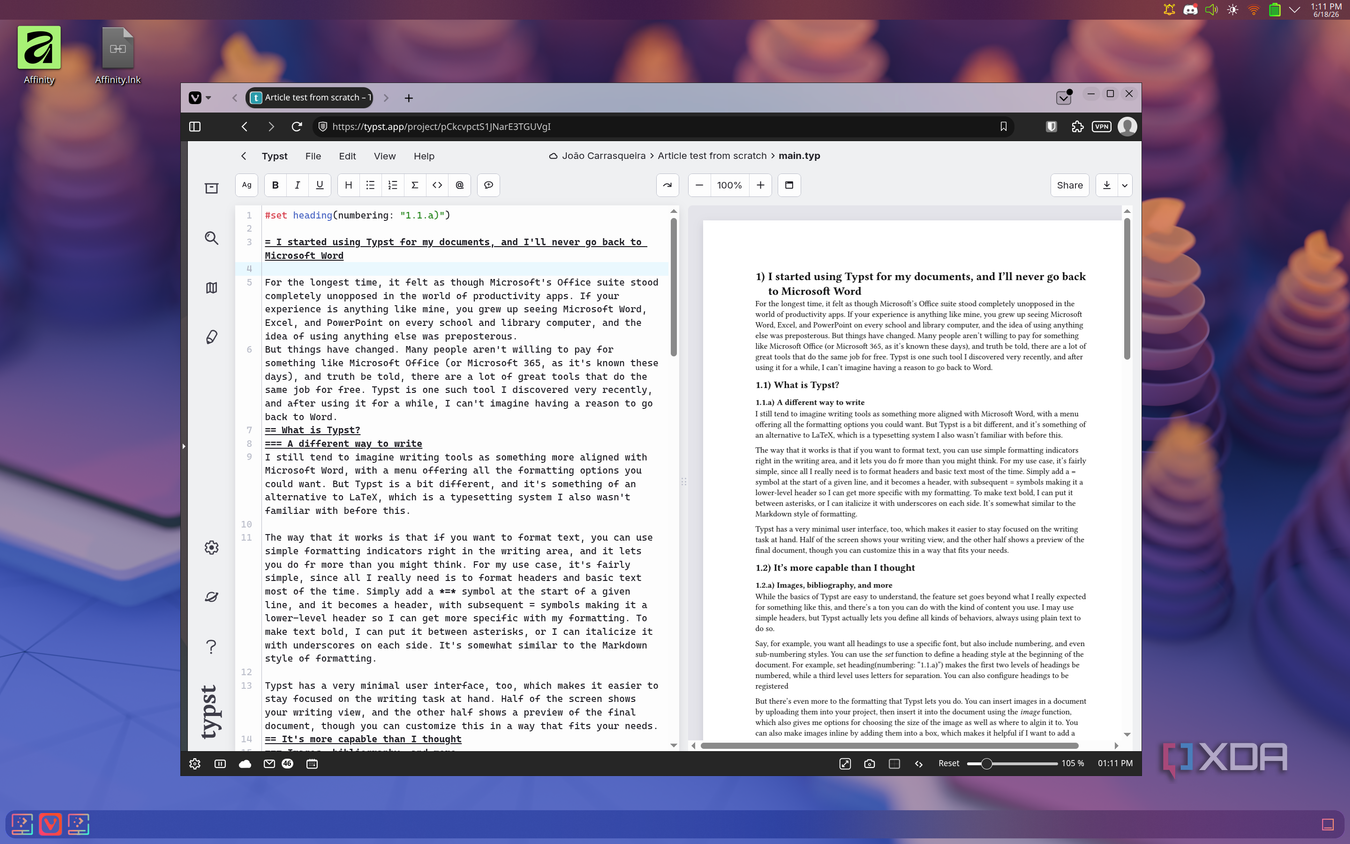Image resolution: width=1350 pixels, height=844 pixels.
Task: Underline text using the U toolbar button
Action: (320, 185)
